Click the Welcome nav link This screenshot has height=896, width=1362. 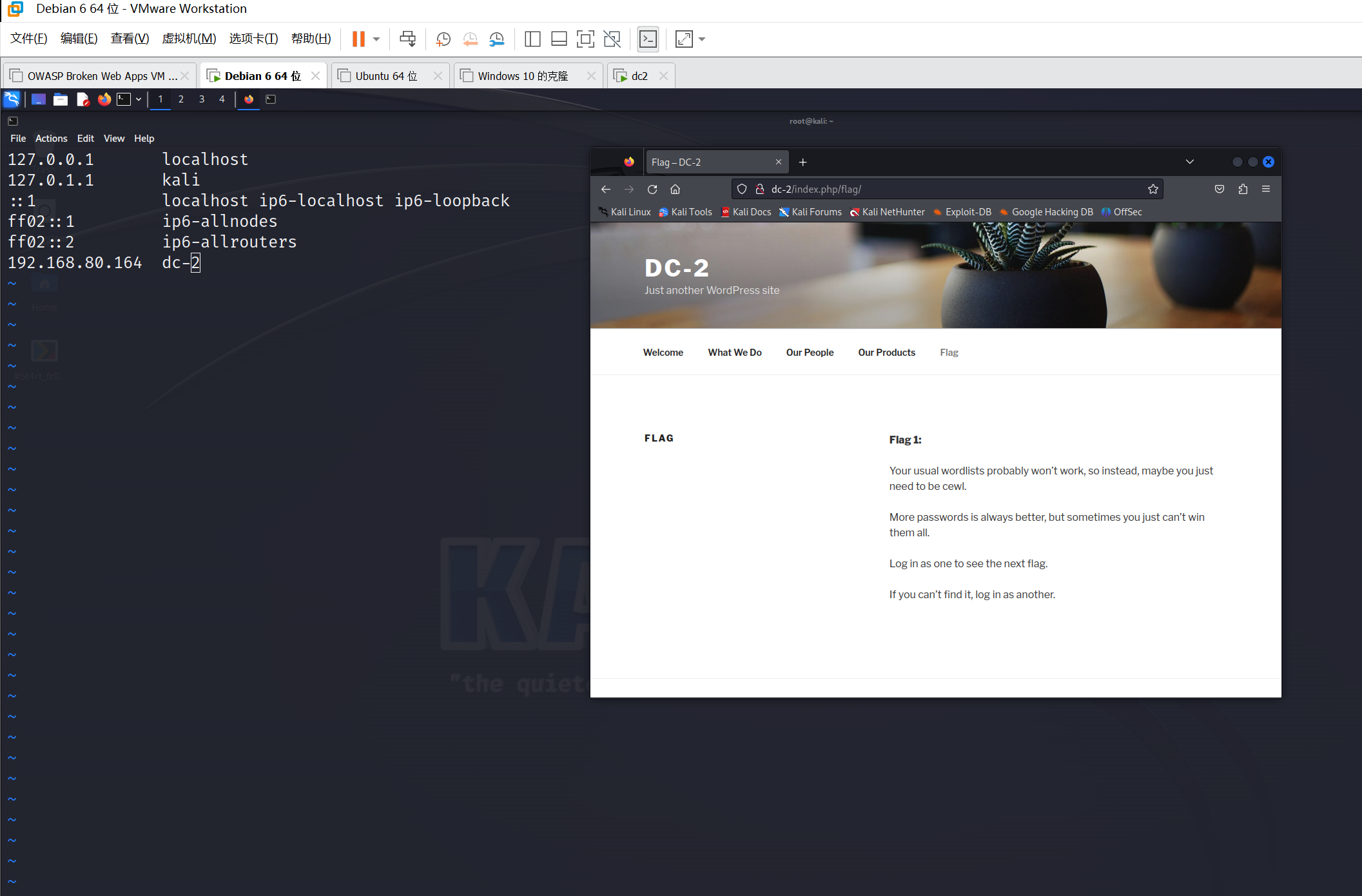pyautogui.click(x=663, y=353)
